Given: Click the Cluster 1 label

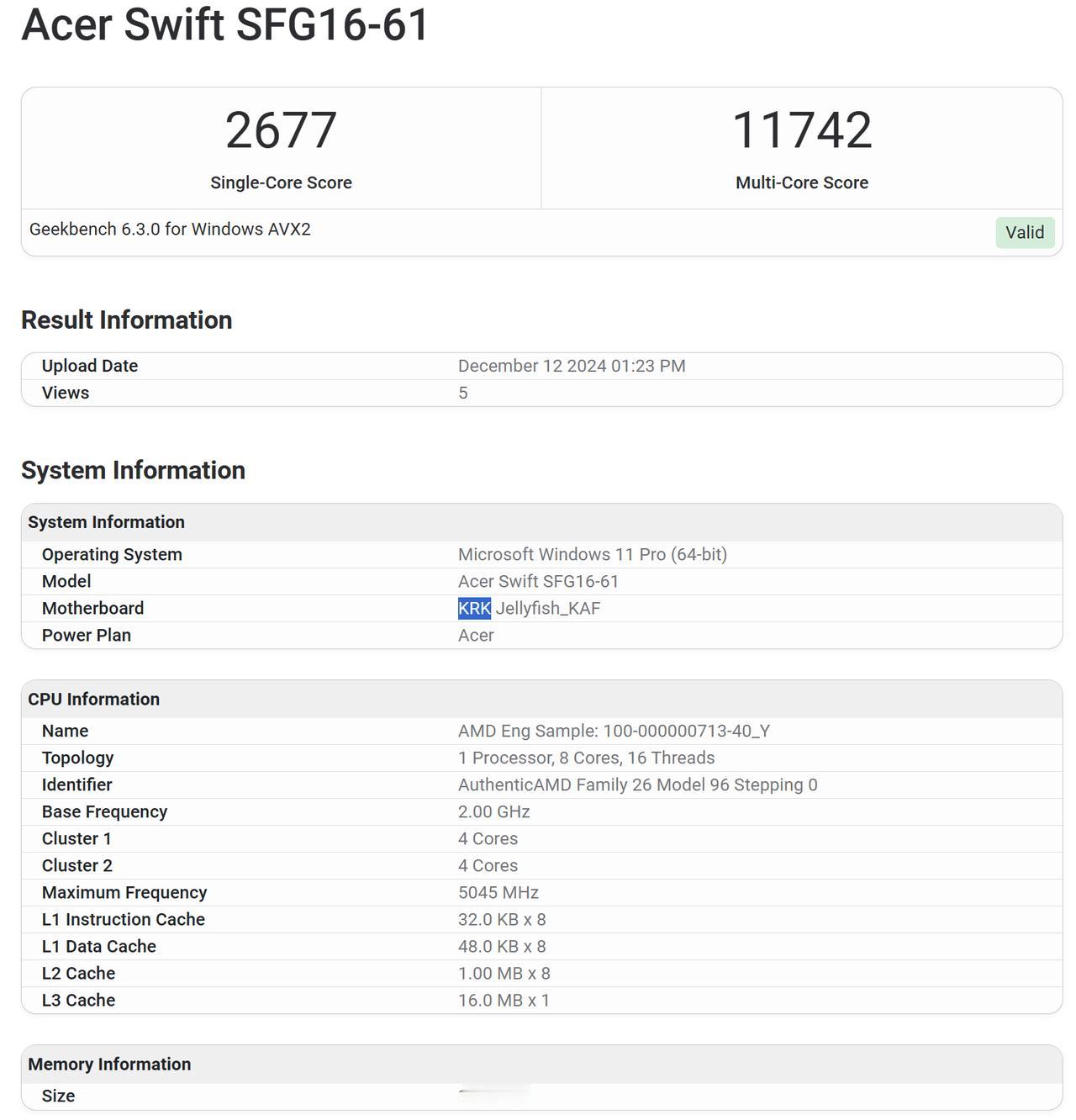Looking at the screenshot, I should point(76,838).
